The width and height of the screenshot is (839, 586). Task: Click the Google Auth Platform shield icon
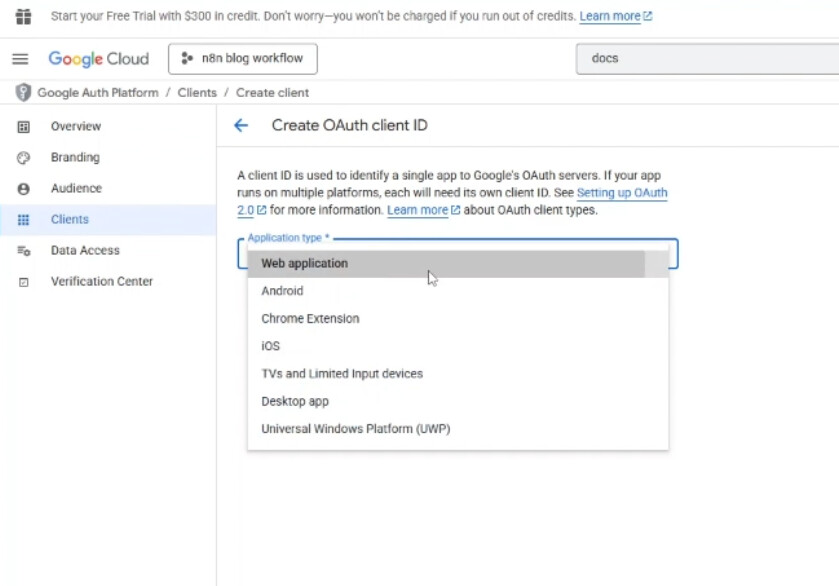pyautogui.click(x=23, y=93)
